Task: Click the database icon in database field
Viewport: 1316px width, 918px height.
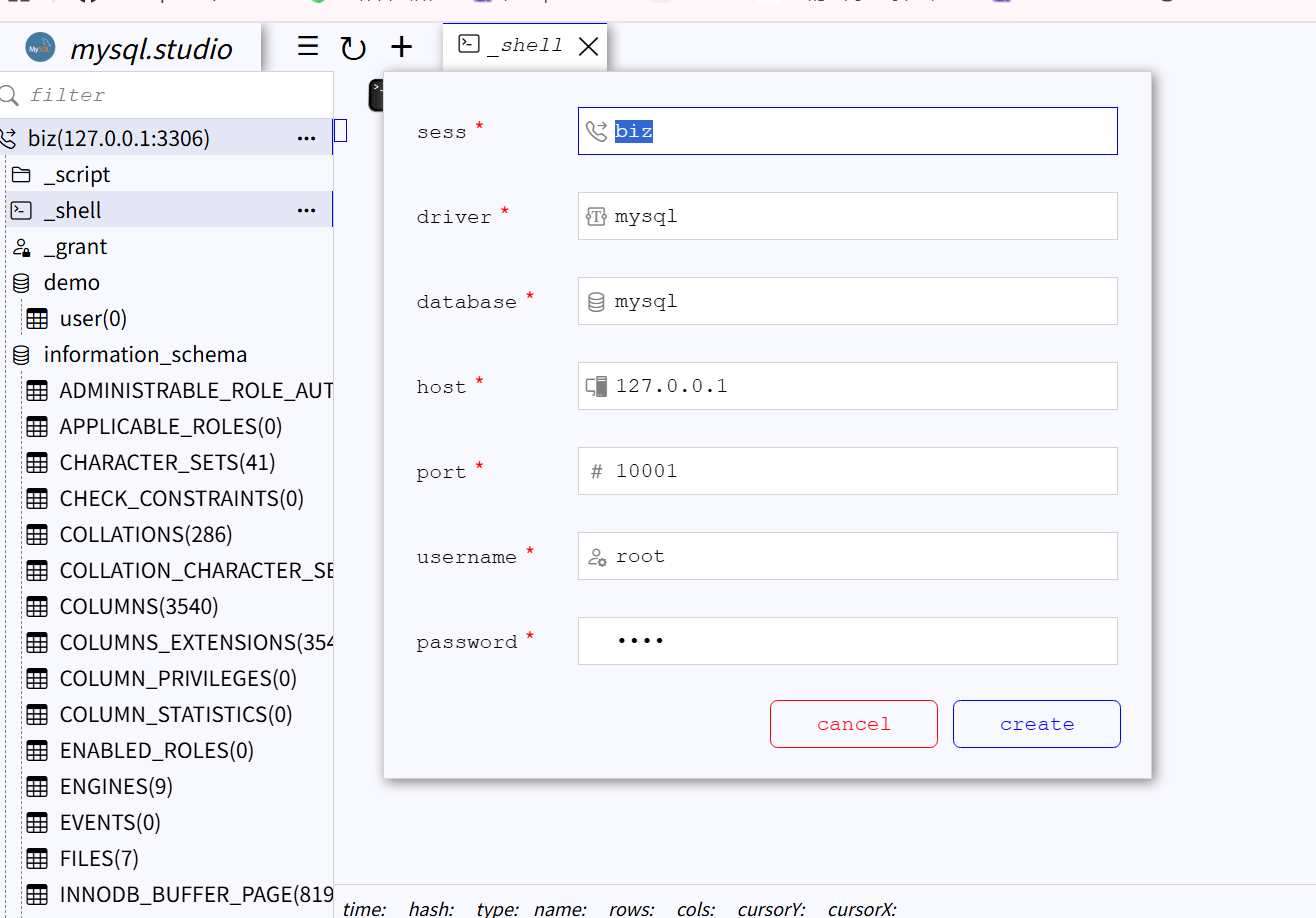Action: coord(597,302)
